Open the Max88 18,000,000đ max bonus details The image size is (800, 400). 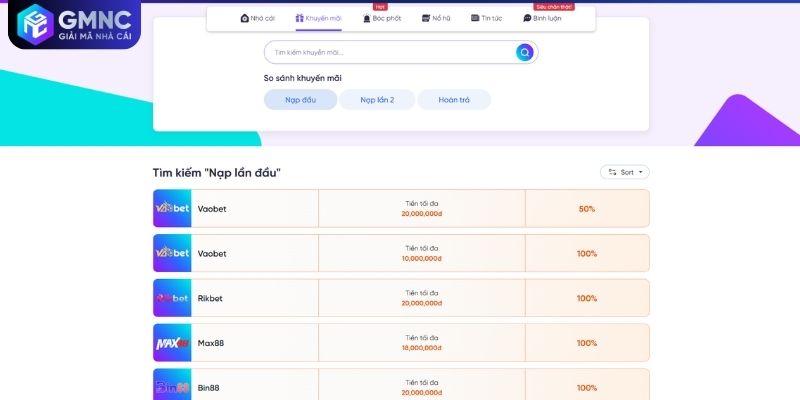point(421,343)
